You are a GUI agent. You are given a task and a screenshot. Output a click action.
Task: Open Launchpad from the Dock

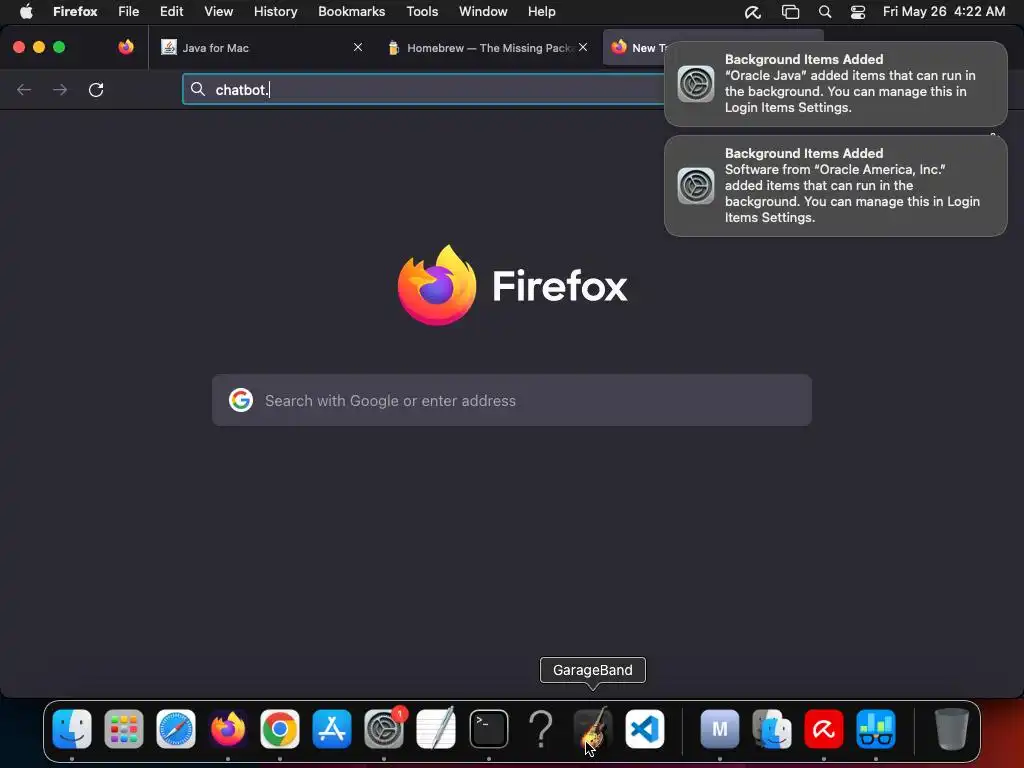tap(123, 729)
